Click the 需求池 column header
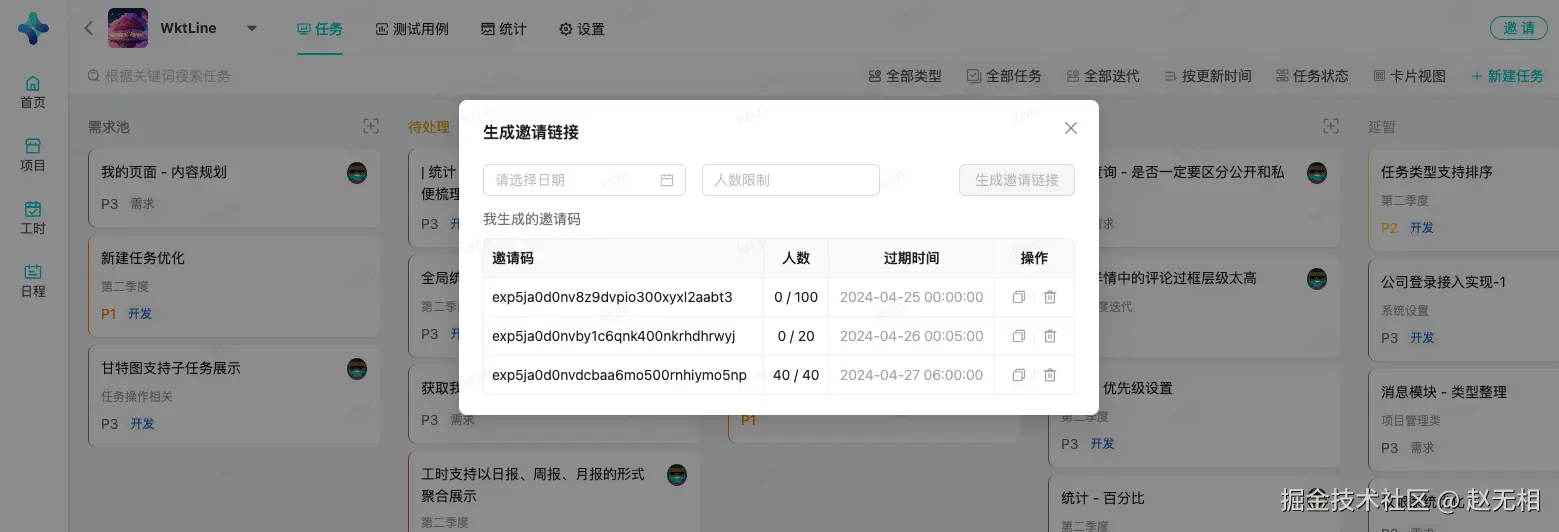 click(109, 127)
